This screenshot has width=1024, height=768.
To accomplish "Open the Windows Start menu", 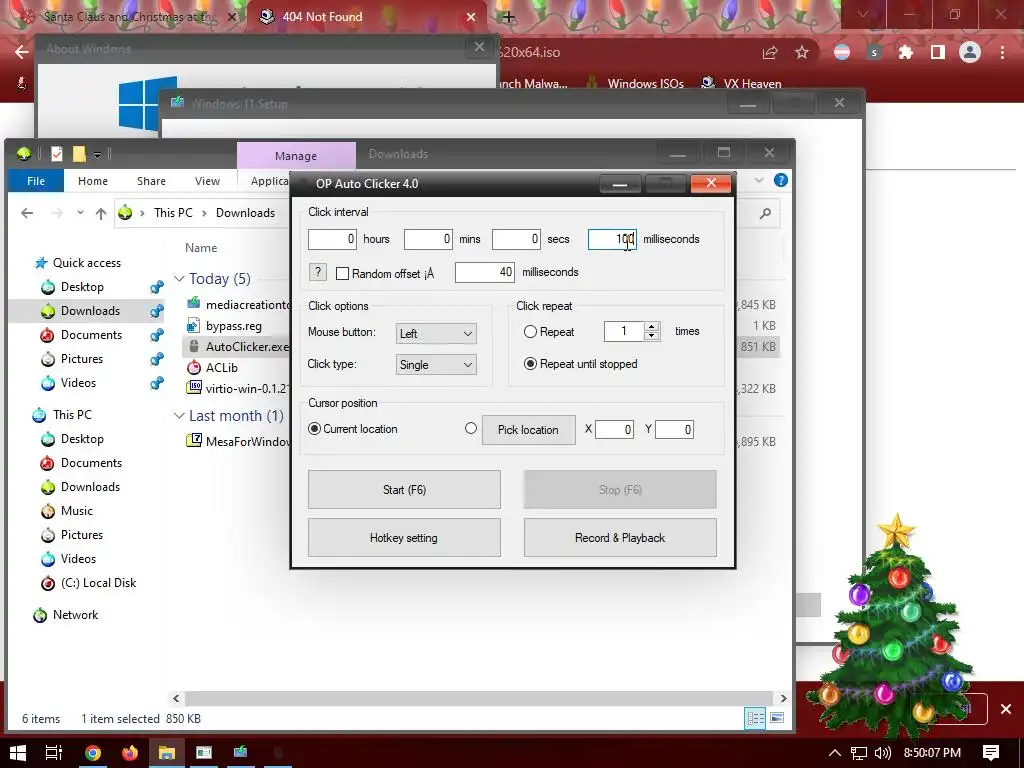I will tap(18, 753).
